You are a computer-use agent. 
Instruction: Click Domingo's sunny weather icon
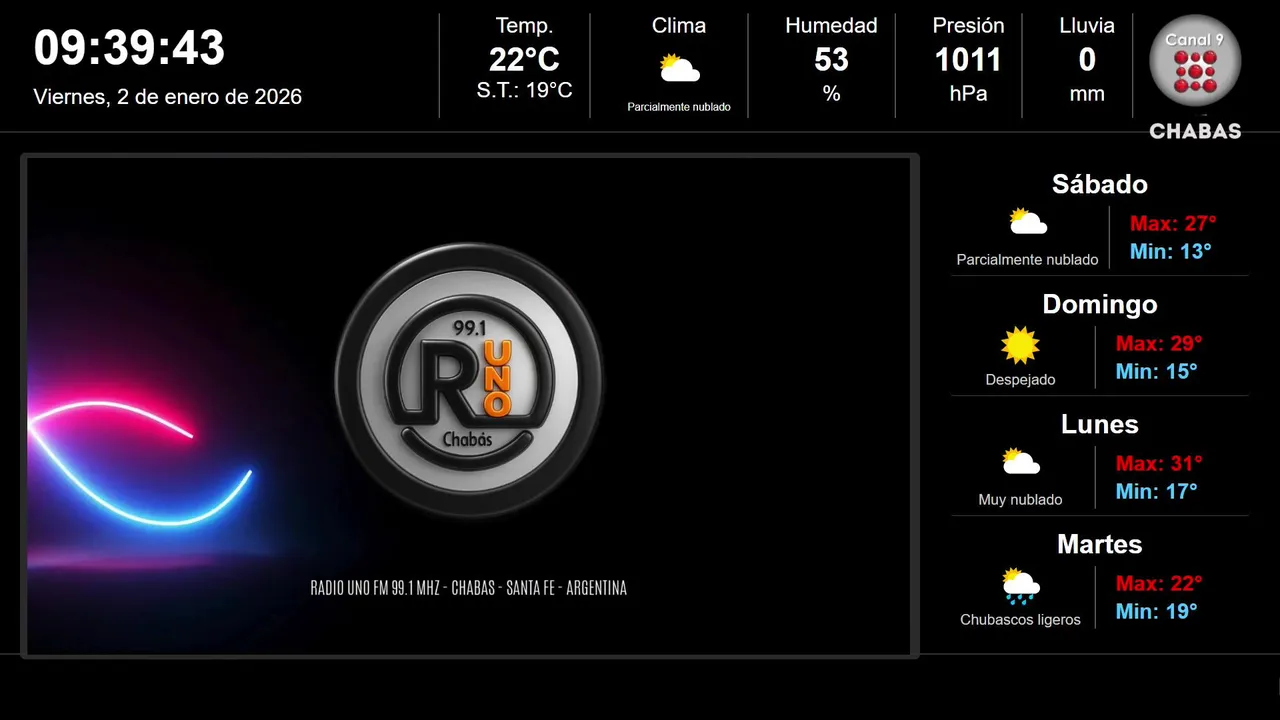click(x=1020, y=345)
